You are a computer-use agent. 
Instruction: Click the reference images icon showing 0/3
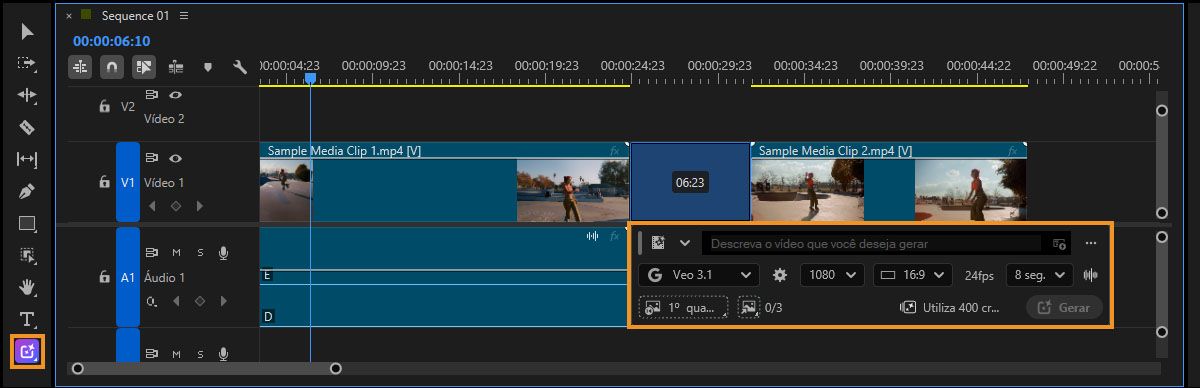click(x=749, y=307)
